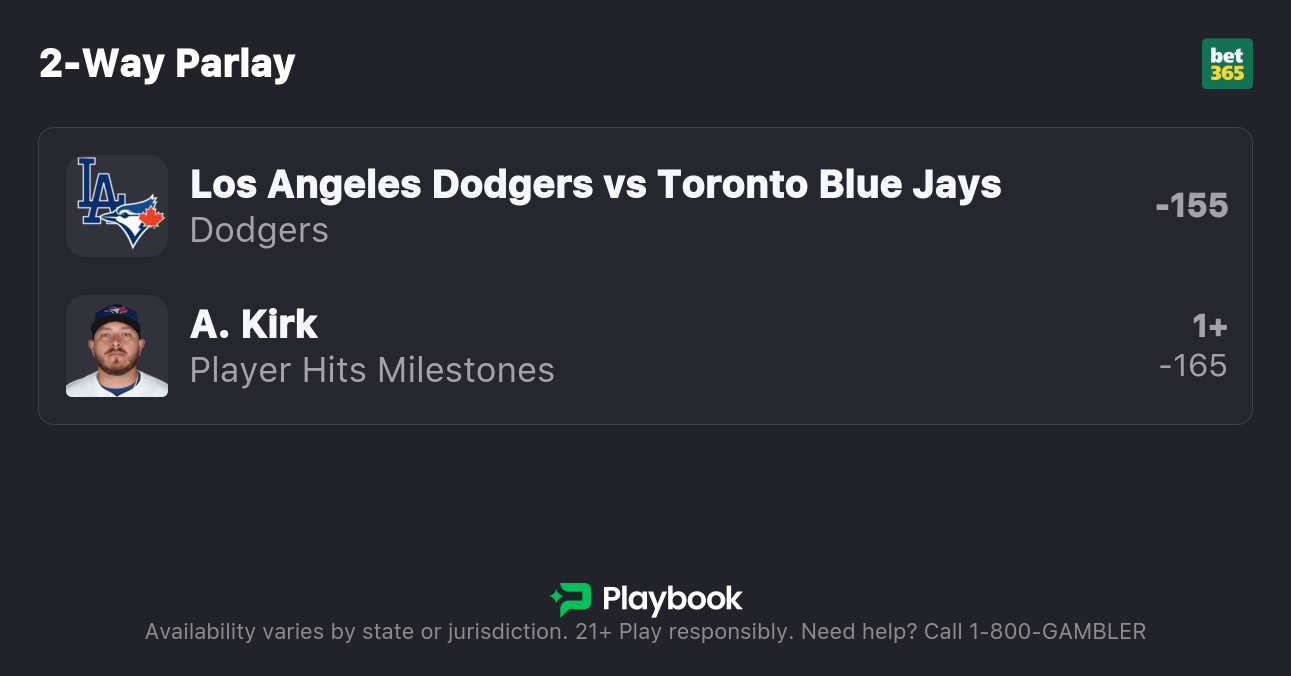The image size is (1291, 676).
Task: Click the -155 odds value
Action: [1190, 206]
